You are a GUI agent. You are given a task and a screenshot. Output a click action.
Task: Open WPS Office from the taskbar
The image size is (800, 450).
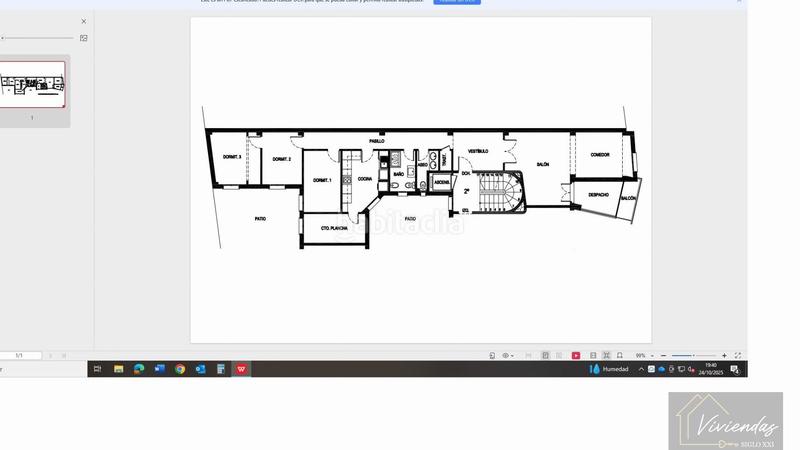[241, 369]
